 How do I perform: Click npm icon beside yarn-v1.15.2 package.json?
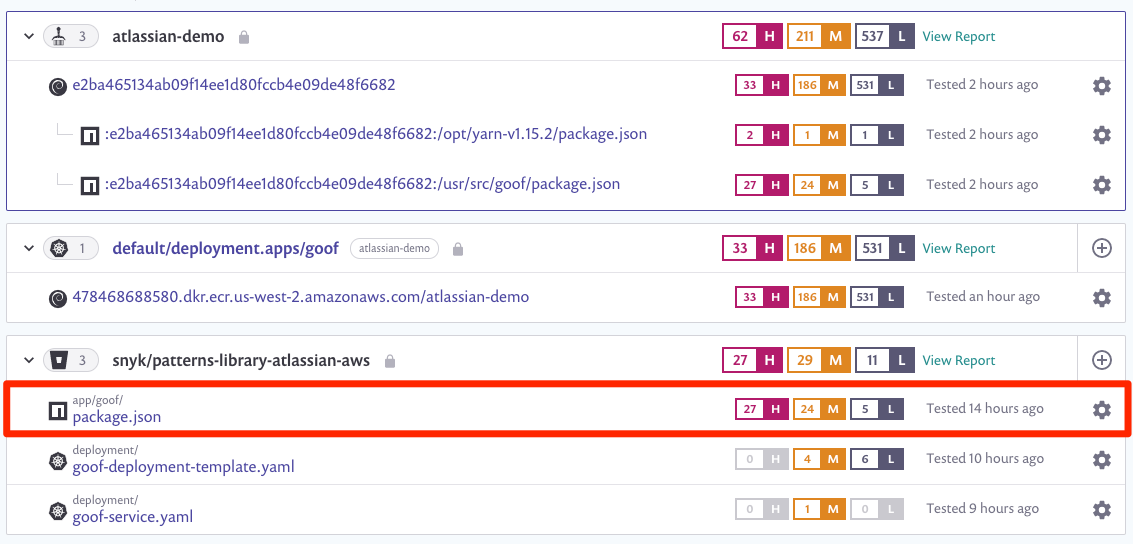tap(90, 135)
